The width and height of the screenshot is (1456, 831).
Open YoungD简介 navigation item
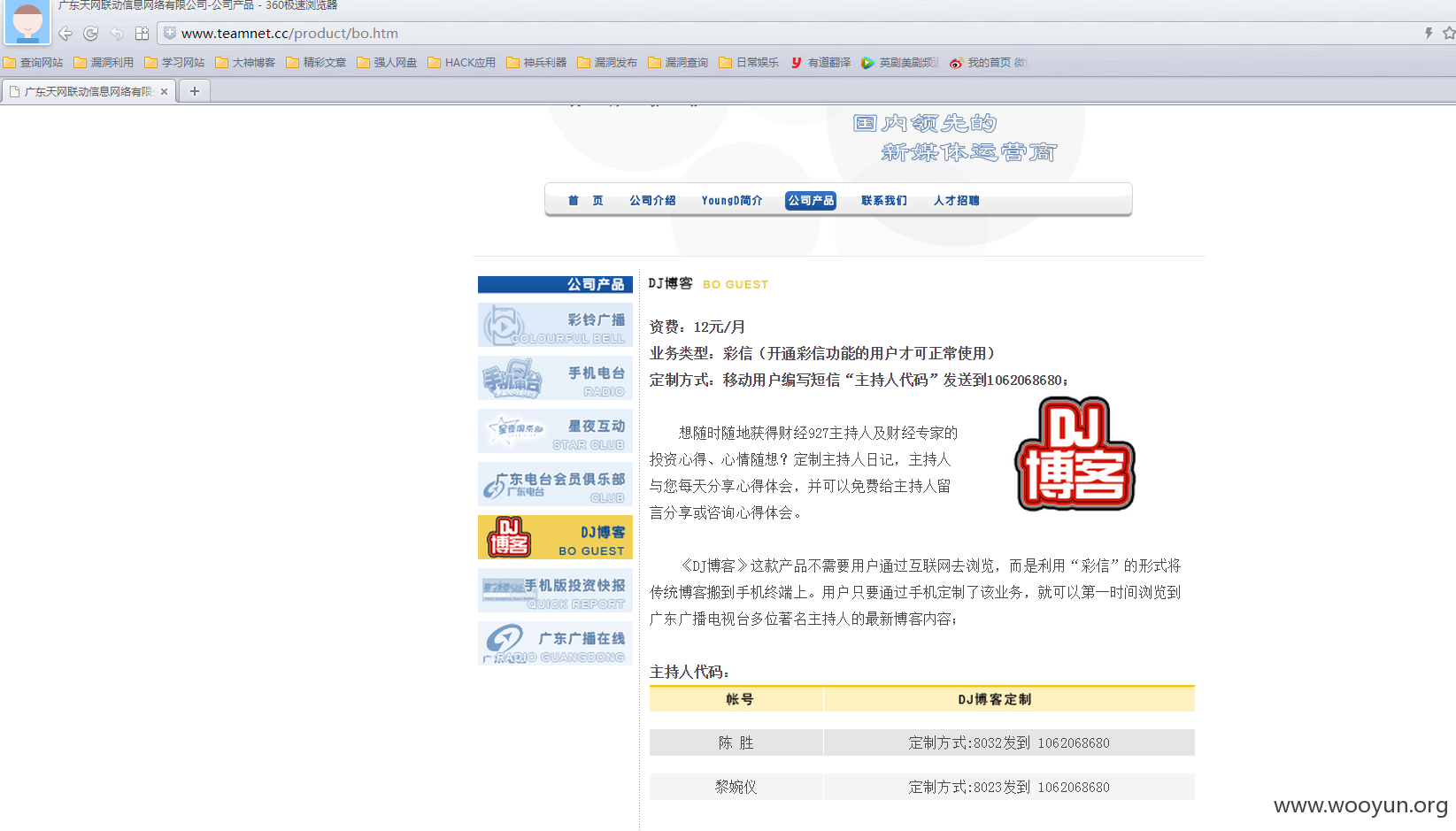(x=732, y=201)
